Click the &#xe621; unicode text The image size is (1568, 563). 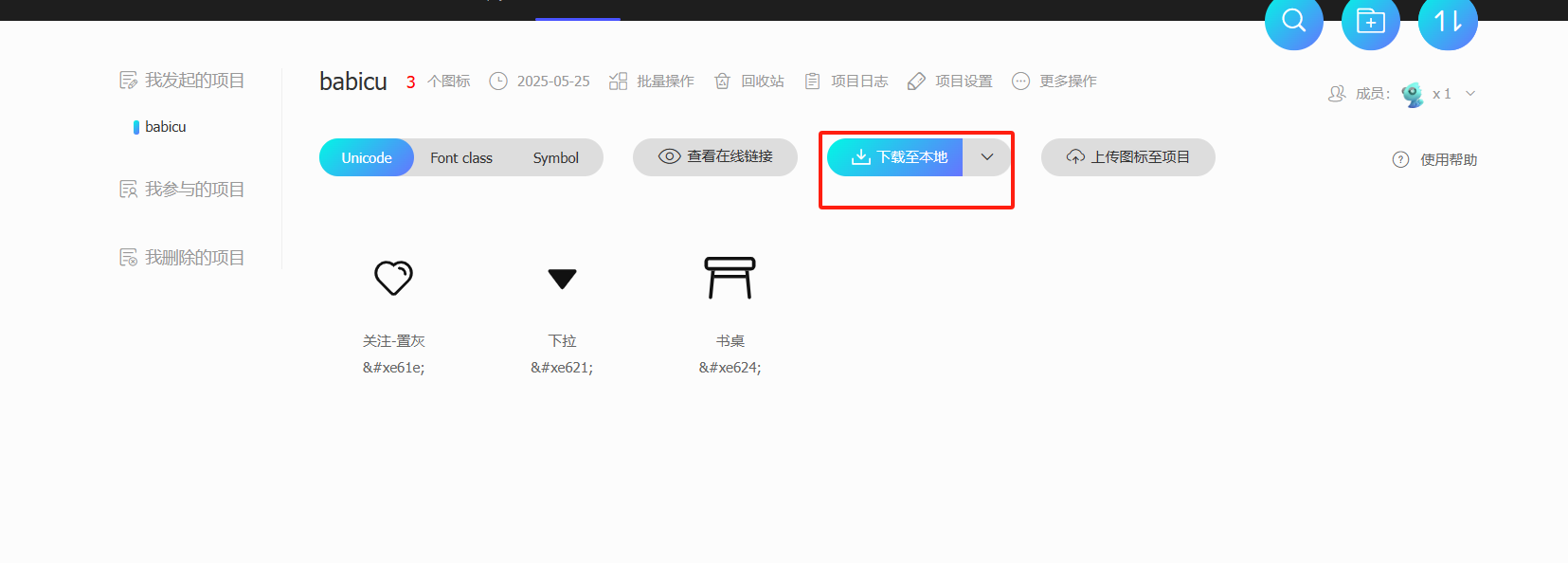click(x=562, y=368)
